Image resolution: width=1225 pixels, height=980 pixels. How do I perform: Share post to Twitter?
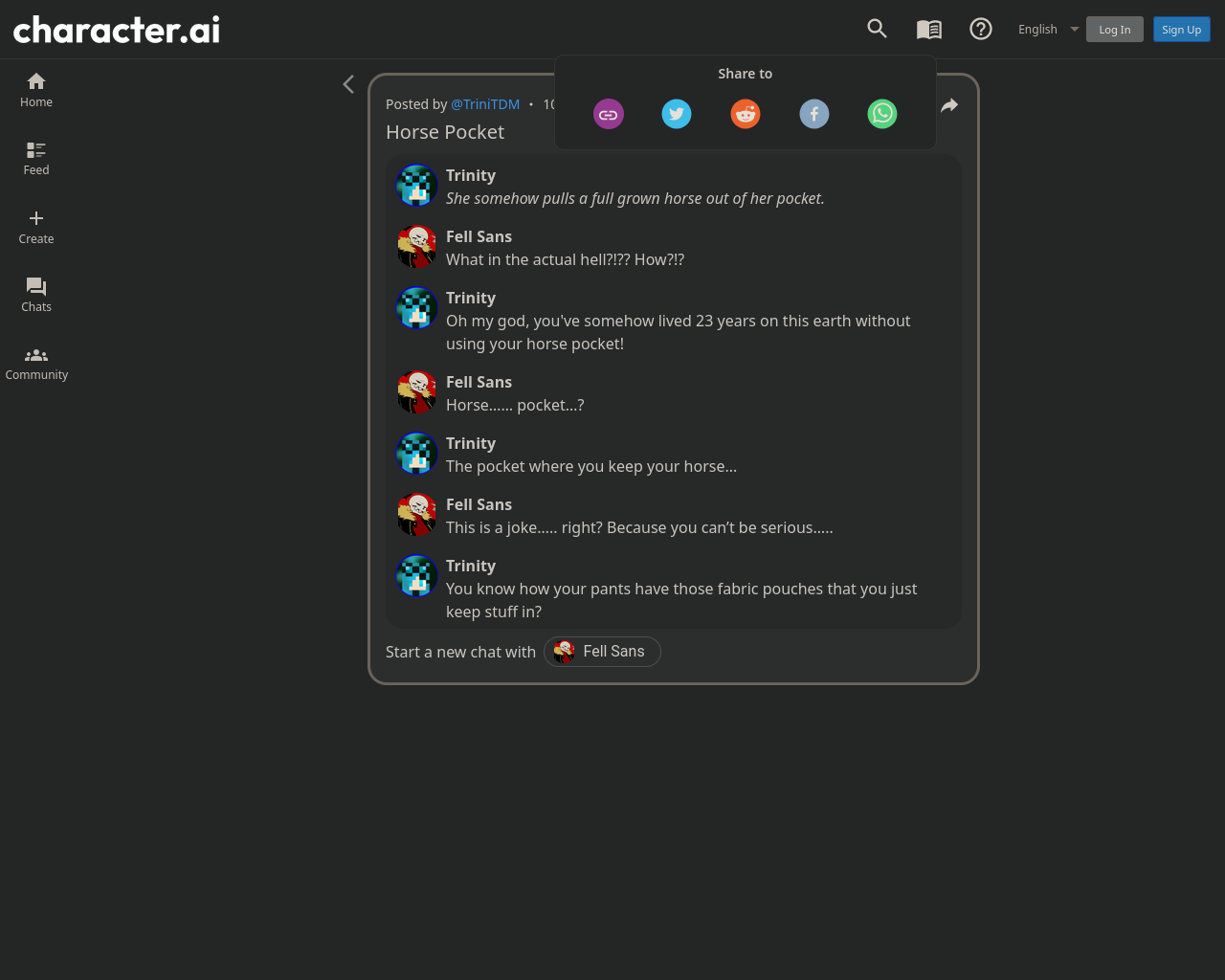tap(677, 114)
